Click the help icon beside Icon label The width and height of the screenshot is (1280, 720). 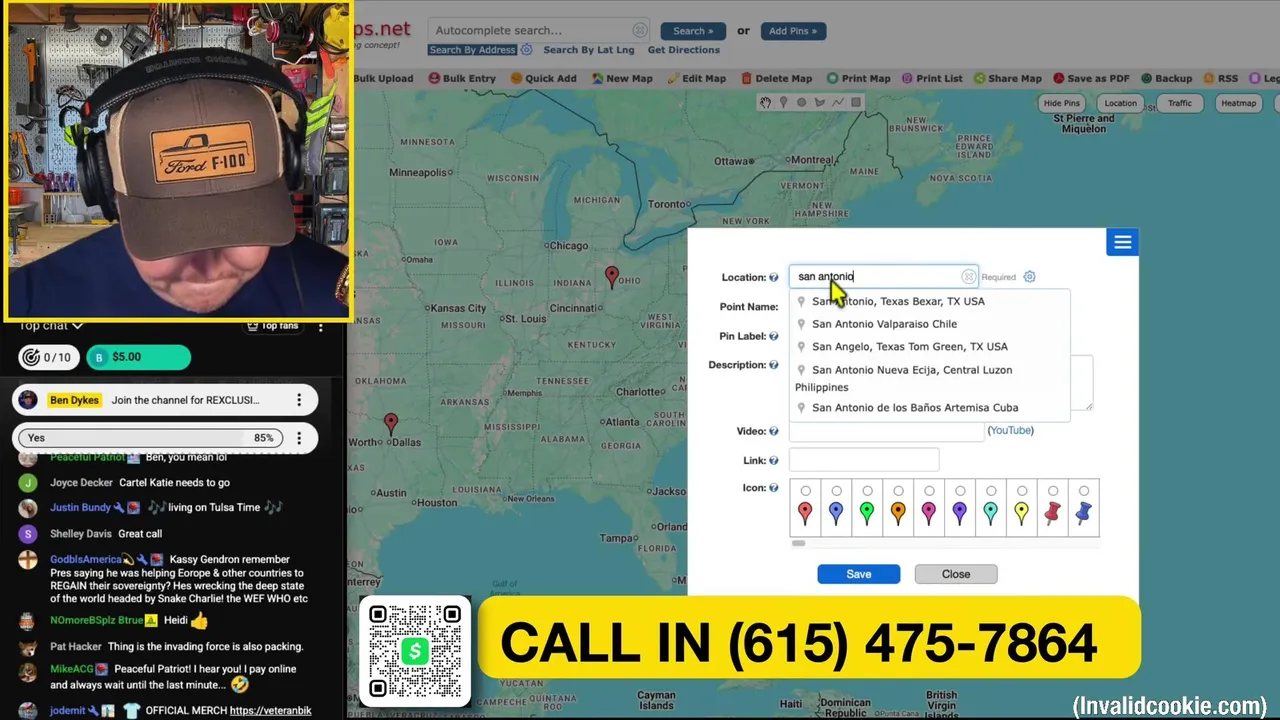point(774,488)
